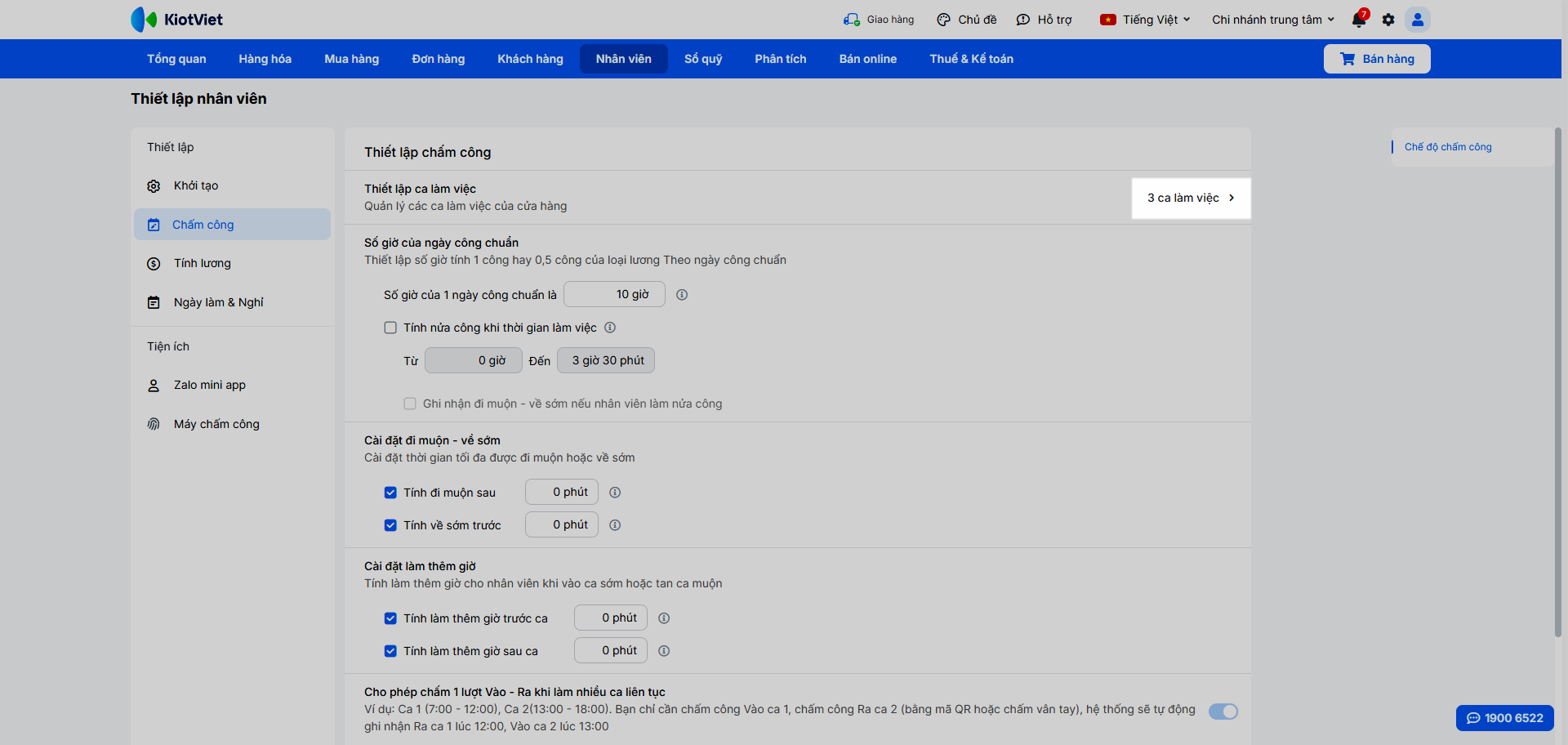Show info for standard workday hours

coord(682,295)
